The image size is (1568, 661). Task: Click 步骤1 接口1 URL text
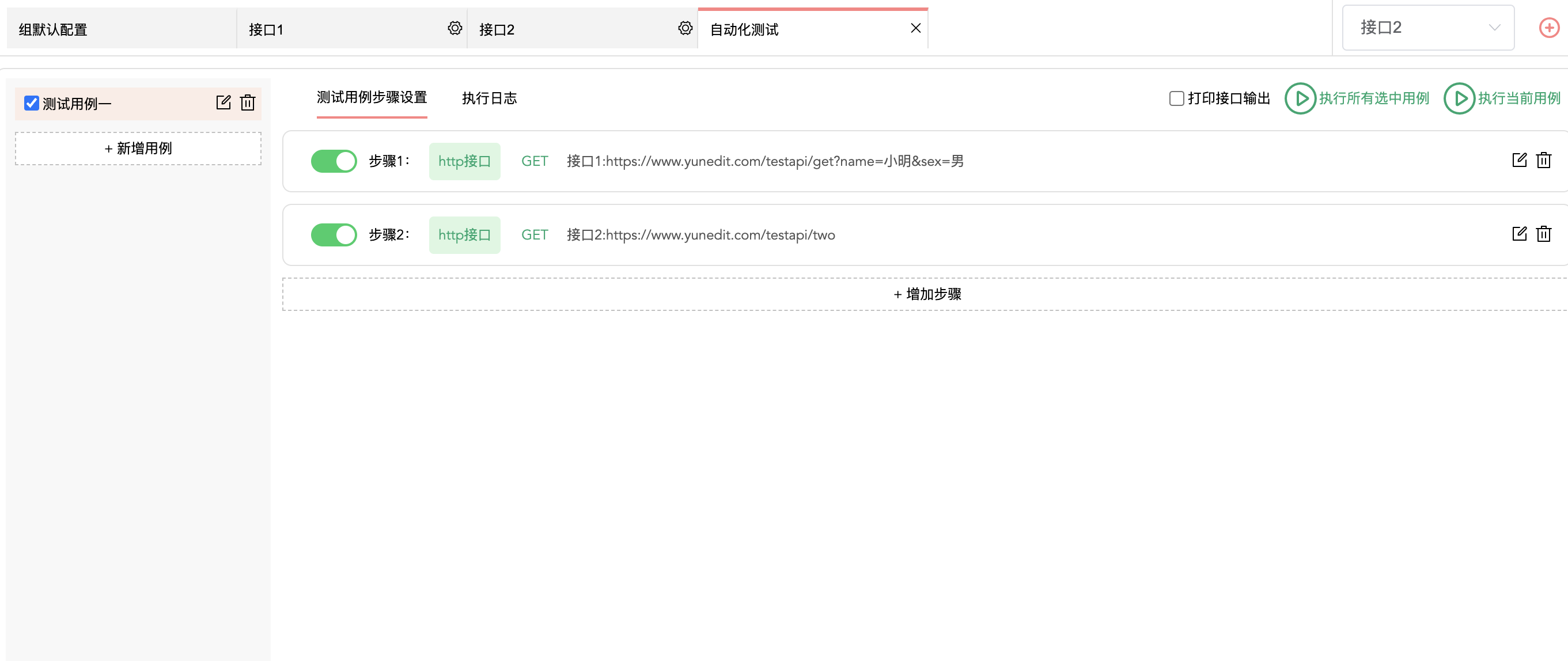point(765,161)
